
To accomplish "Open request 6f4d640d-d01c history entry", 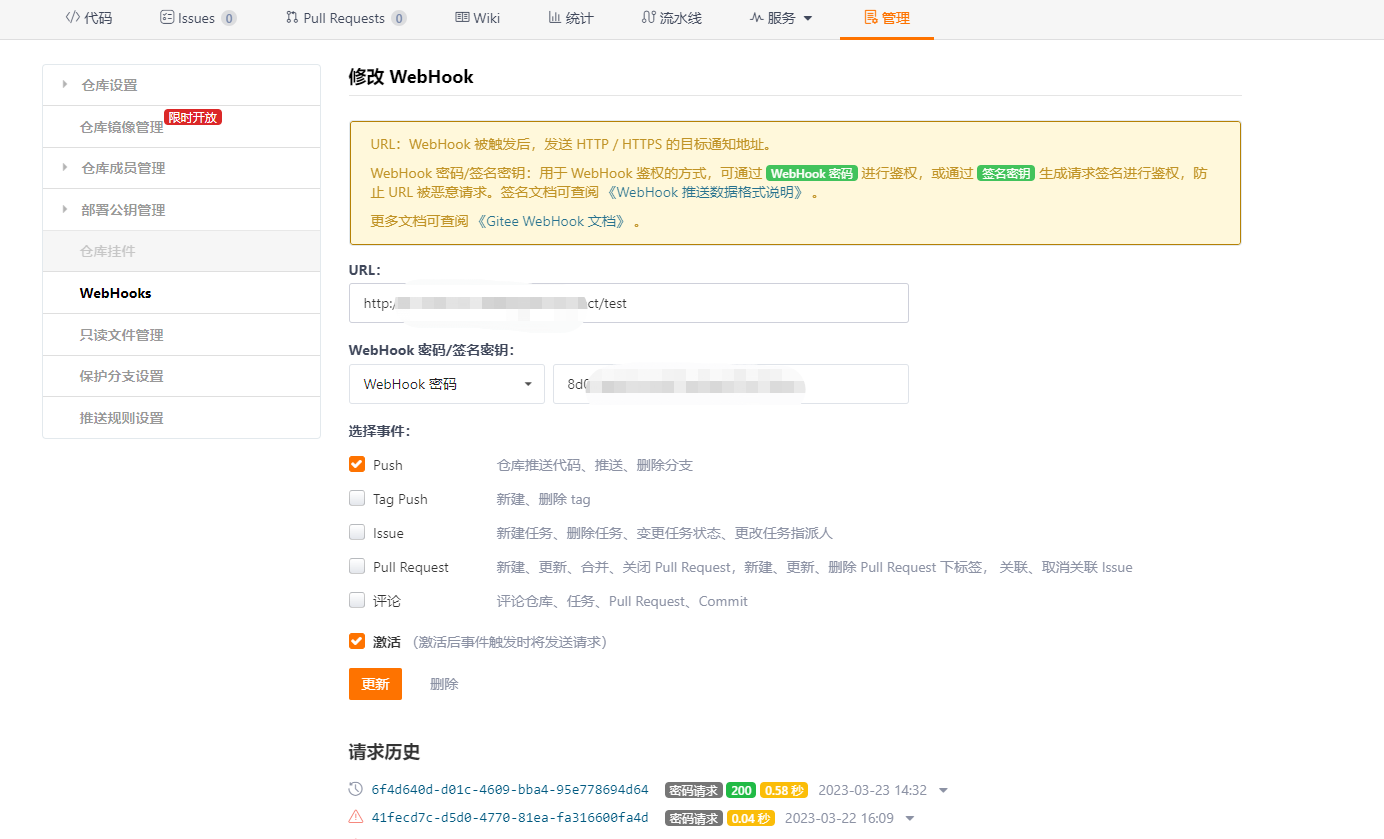I will coord(510,790).
